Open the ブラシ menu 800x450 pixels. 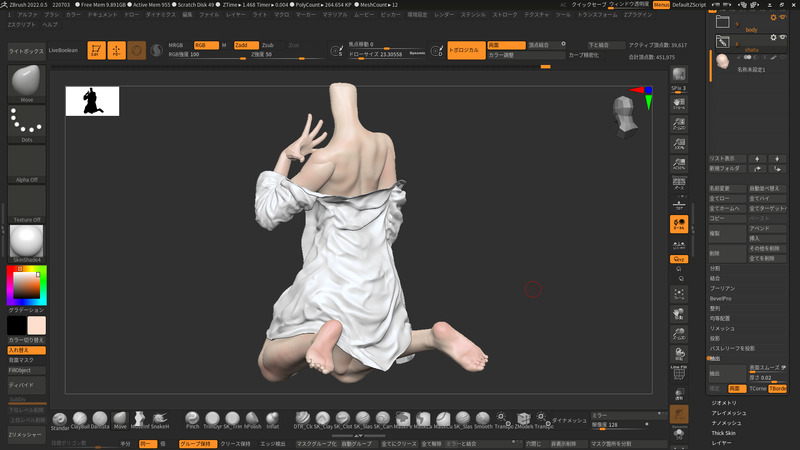(52, 15)
